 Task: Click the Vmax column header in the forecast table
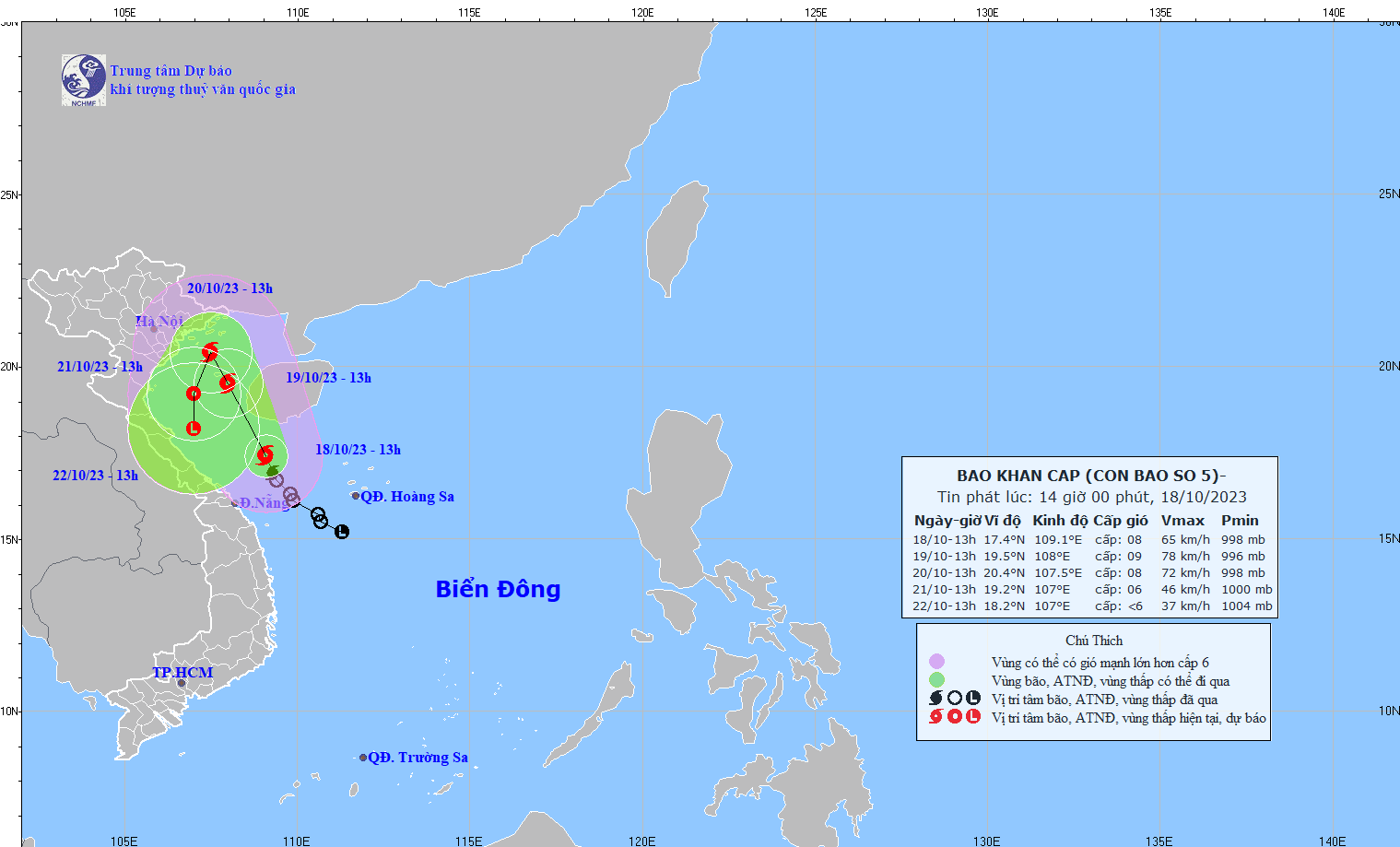(1182, 521)
